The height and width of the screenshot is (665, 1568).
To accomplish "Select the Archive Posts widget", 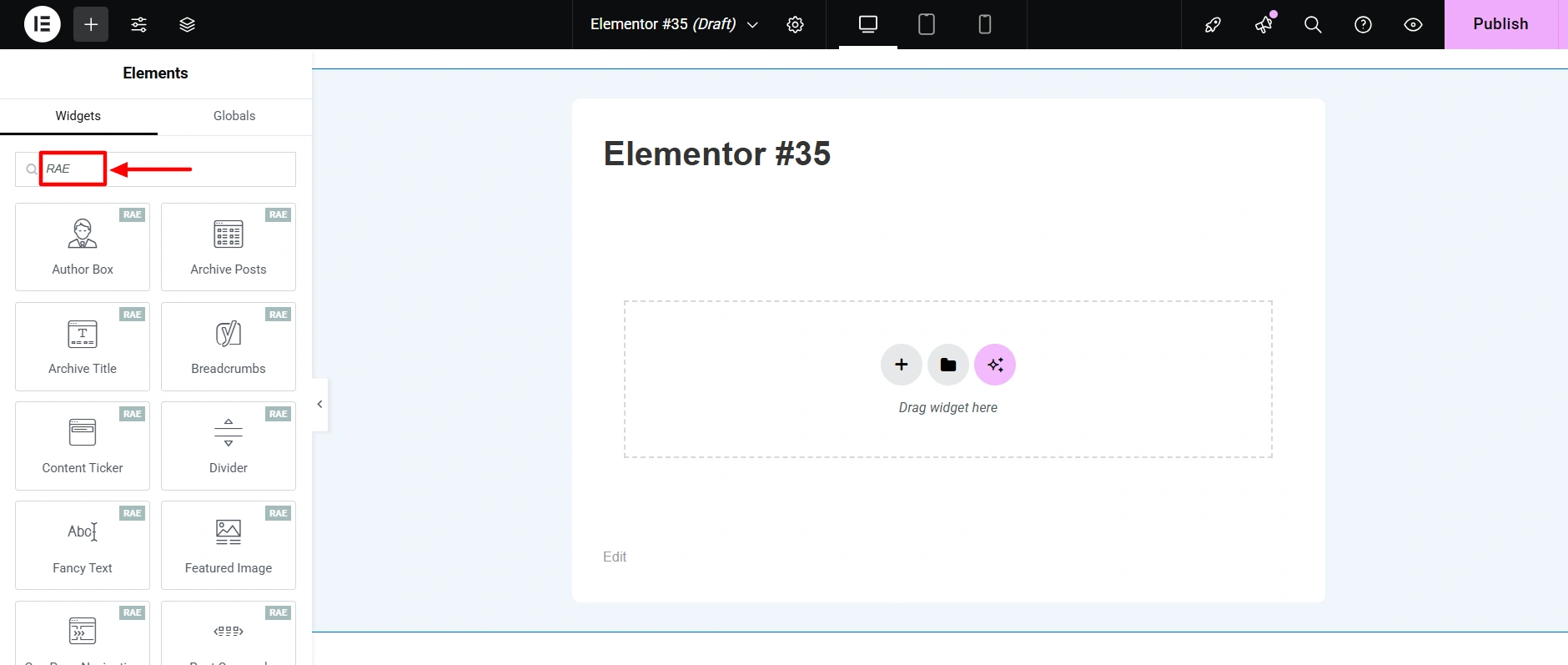I will pyautogui.click(x=229, y=247).
